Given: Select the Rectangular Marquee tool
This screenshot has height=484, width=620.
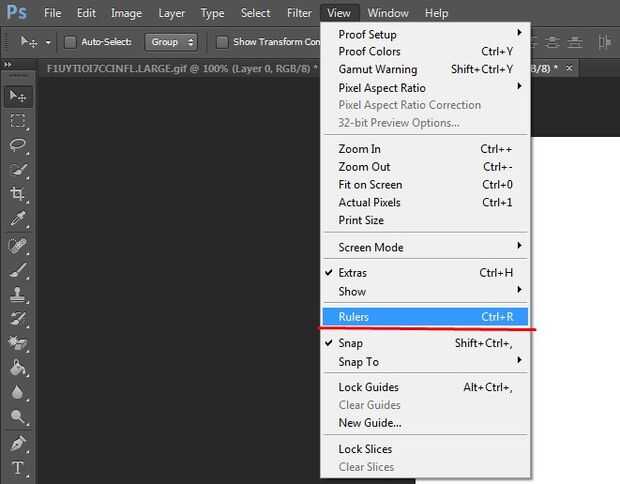Looking at the screenshot, I should tap(18, 121).
